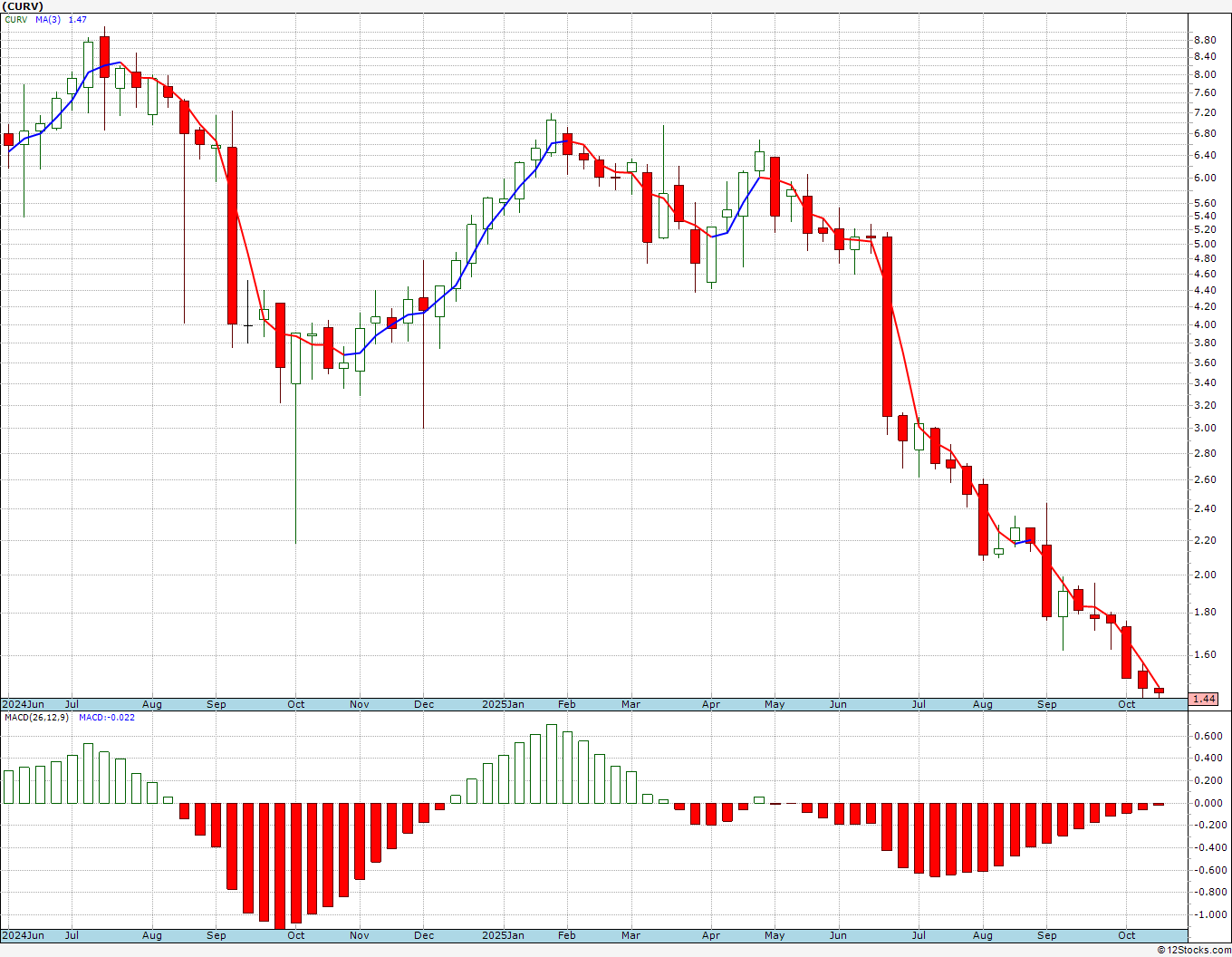Click 2025Jan on the MACD panel date axis

click(503, 935)
